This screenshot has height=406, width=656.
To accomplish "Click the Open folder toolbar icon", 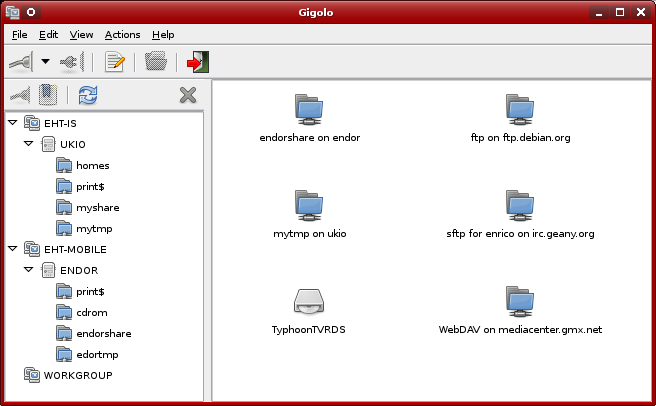I will 155,62.
